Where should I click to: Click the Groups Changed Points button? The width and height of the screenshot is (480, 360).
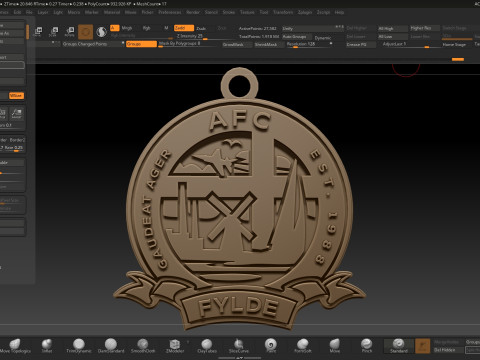(x=91, y=44)
